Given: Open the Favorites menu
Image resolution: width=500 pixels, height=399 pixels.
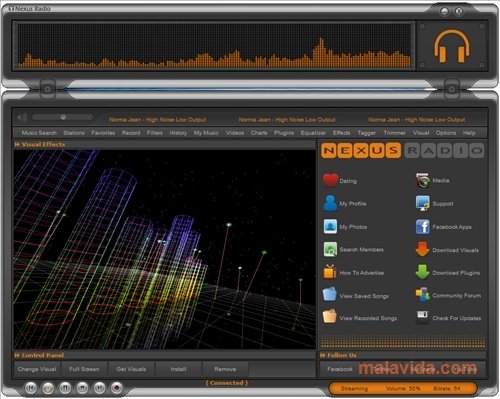Looking at the screenshot, I should pos(103,133).
